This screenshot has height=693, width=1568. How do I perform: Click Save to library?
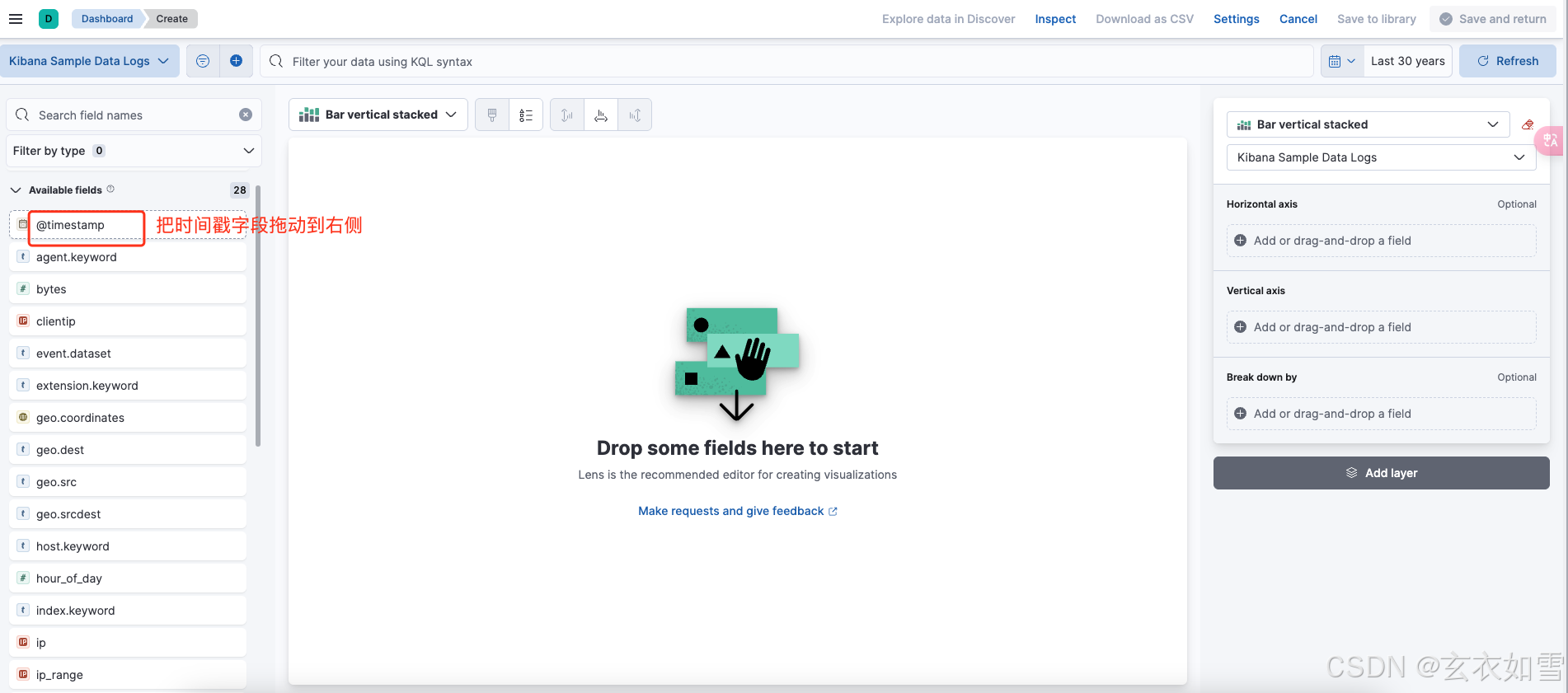click(x=1376, y=19)
